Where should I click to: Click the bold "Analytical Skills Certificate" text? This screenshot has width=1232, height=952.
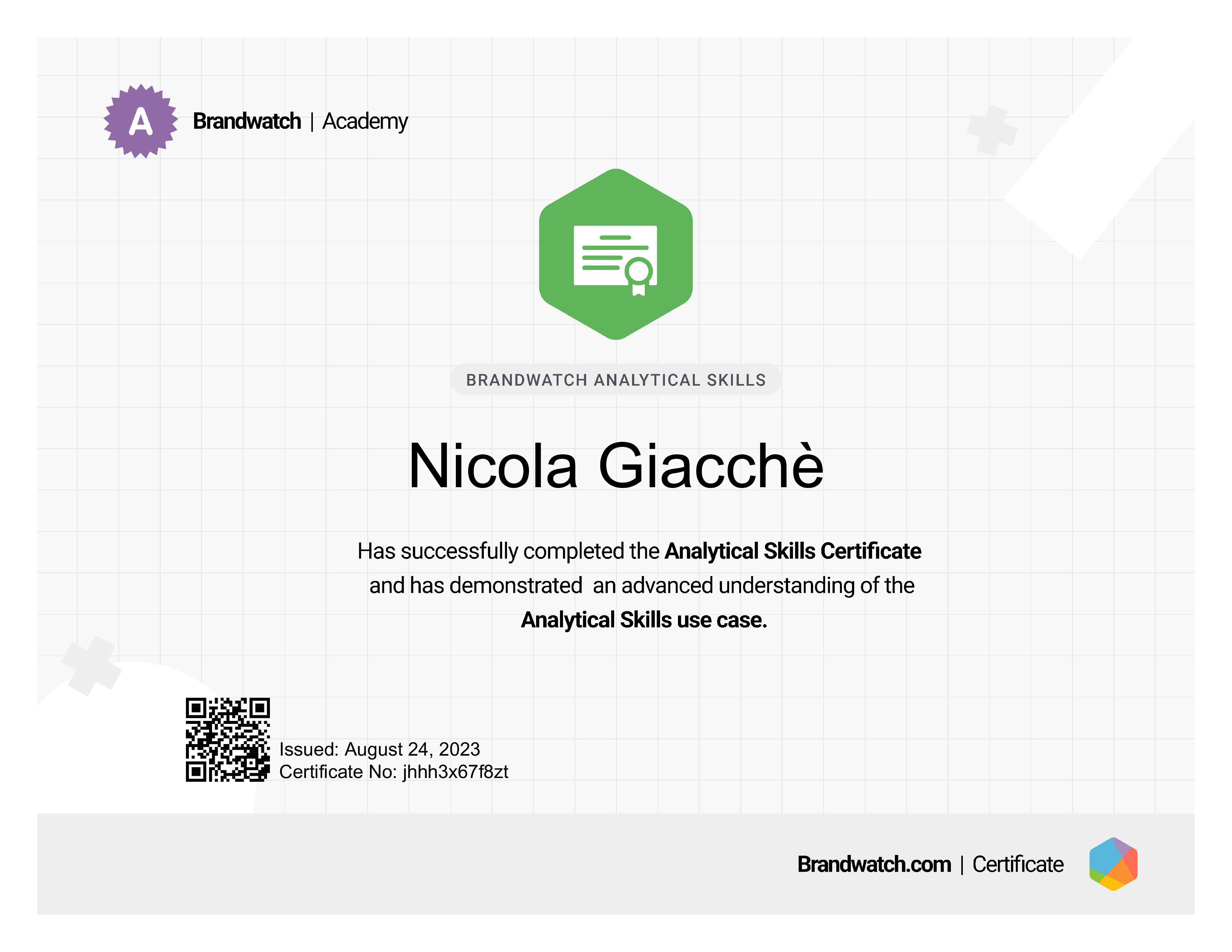pyautogui.click(x=793, y=551)
